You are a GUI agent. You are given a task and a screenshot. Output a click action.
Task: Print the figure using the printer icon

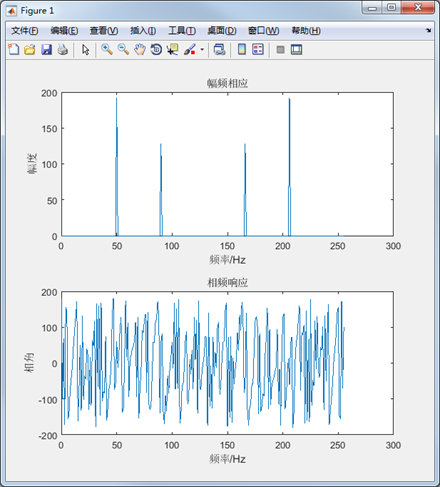click(63, 50)
